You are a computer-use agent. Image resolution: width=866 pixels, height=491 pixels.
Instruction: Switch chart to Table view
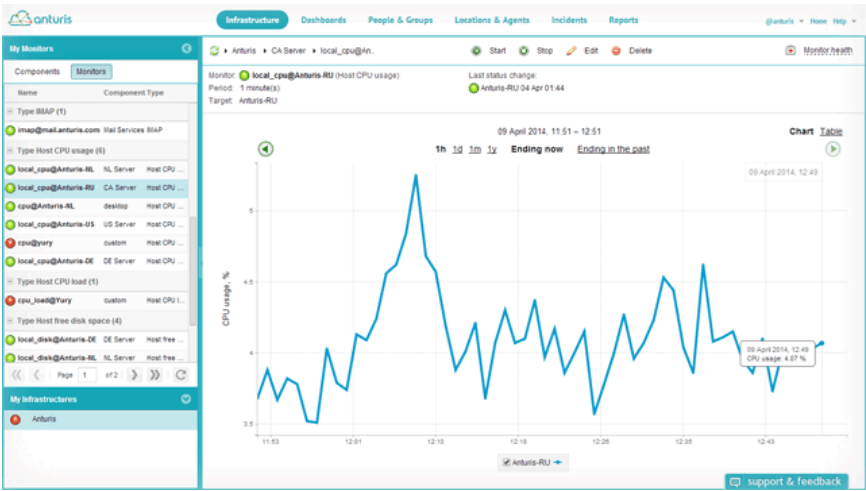click(831, 131)
